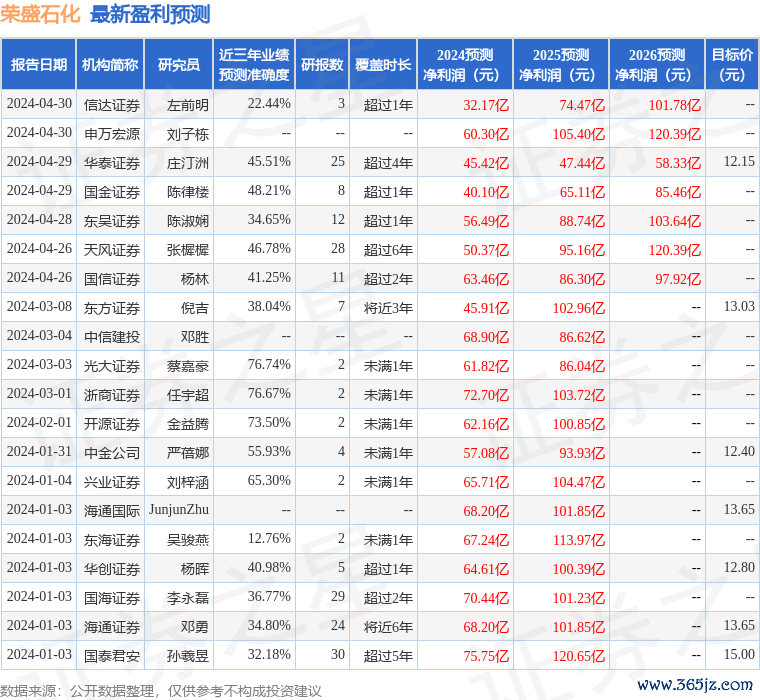
Task: Click accuracy value 12.76%
Action: click(269, 539)
